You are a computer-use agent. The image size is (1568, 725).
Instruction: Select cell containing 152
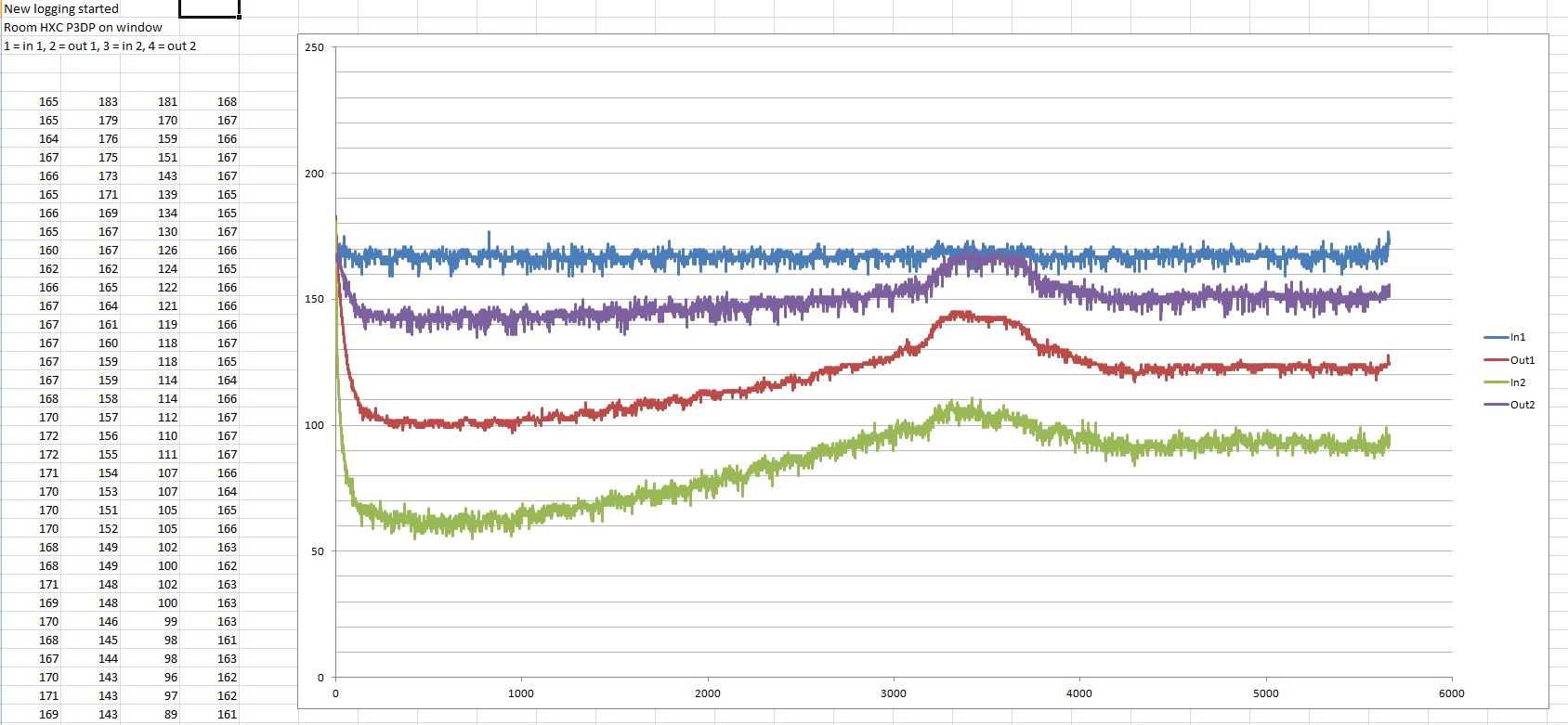click(90, 528)
